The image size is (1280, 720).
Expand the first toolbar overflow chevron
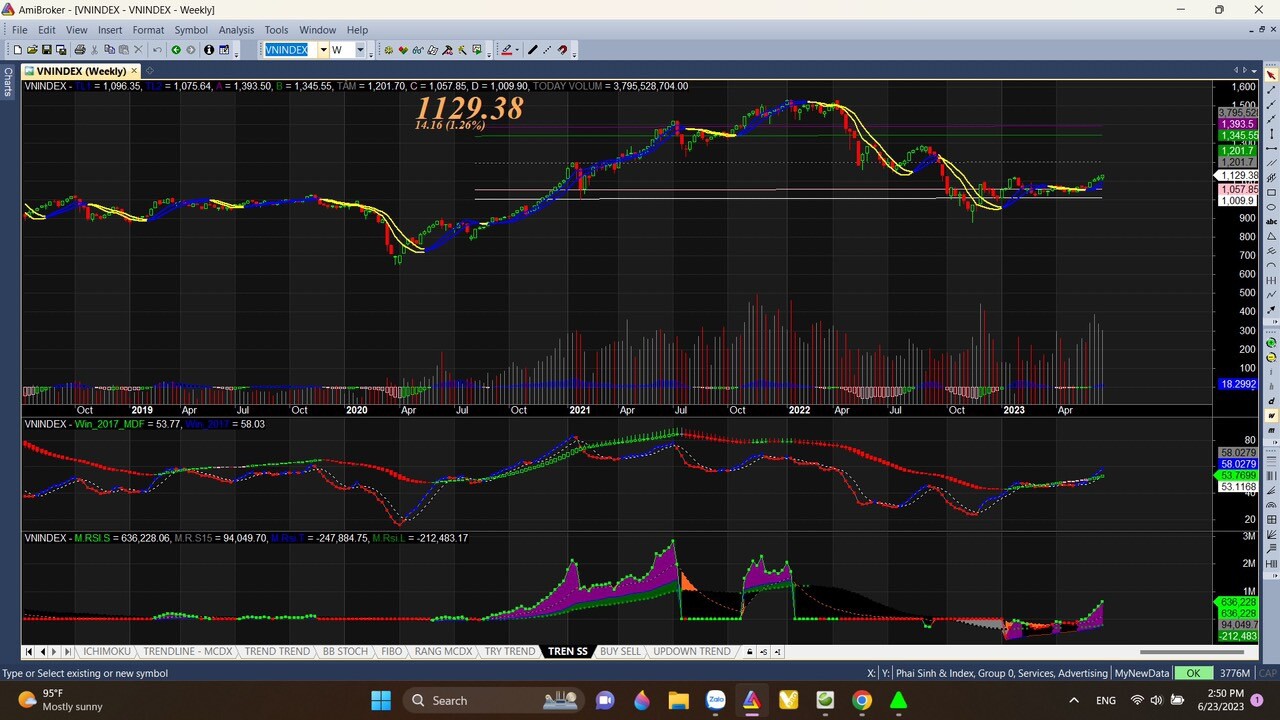236,52
